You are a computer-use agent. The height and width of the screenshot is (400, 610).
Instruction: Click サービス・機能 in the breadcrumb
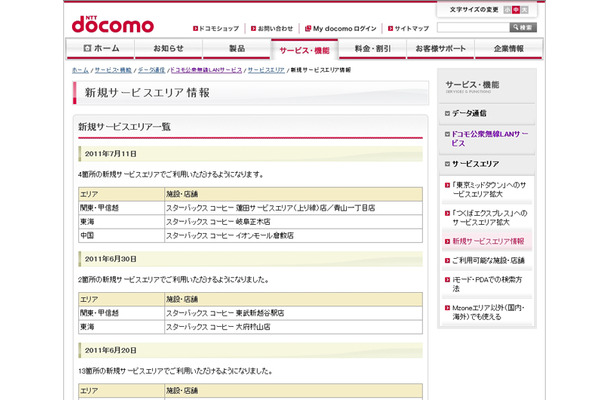[x=113, y=70]
